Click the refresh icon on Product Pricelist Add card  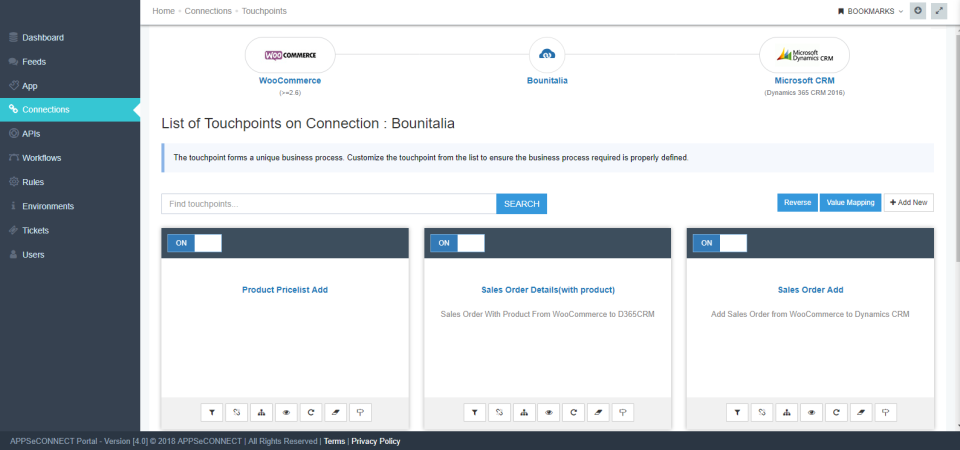311,413
